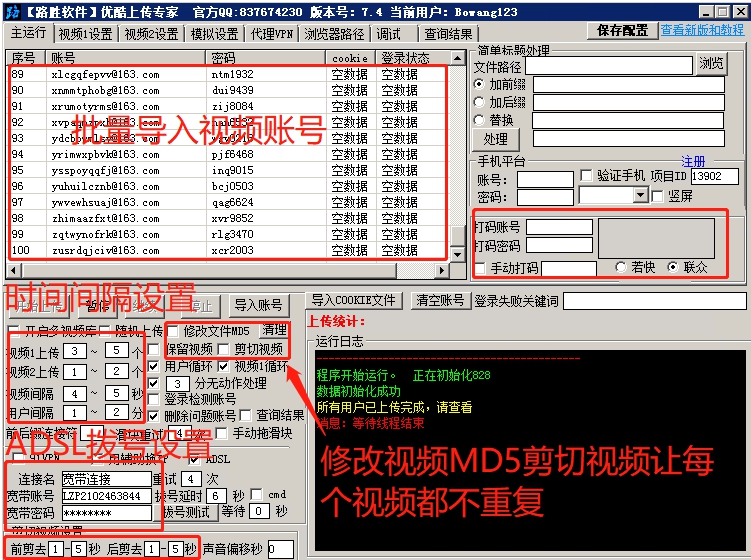Screen dimensions: 751x560
Task: Click the 清理 button
Action: [x=274, y=330]
